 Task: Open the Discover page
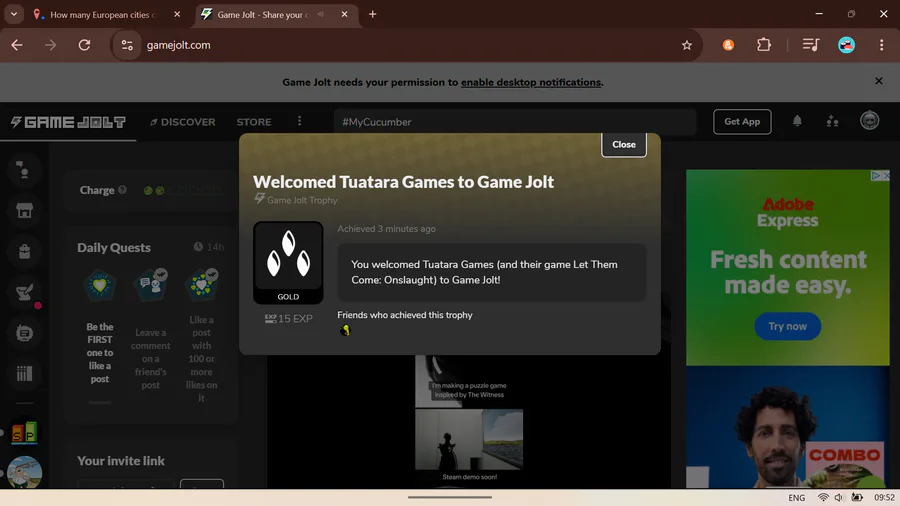[183, 122]
